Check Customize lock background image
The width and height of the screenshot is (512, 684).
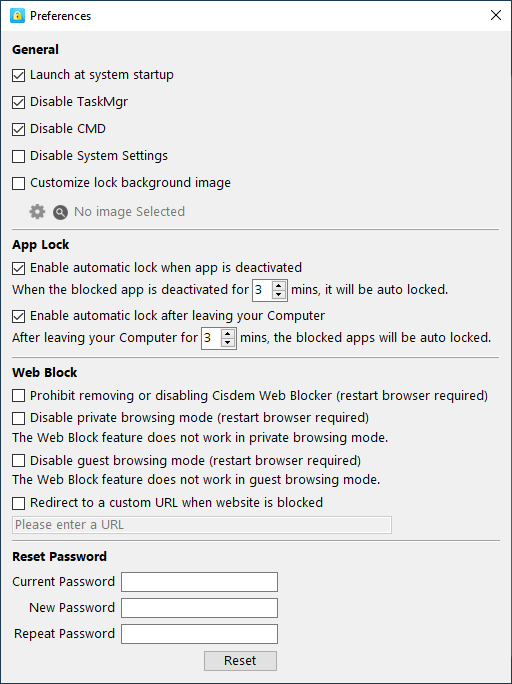[x=18, y=183]
